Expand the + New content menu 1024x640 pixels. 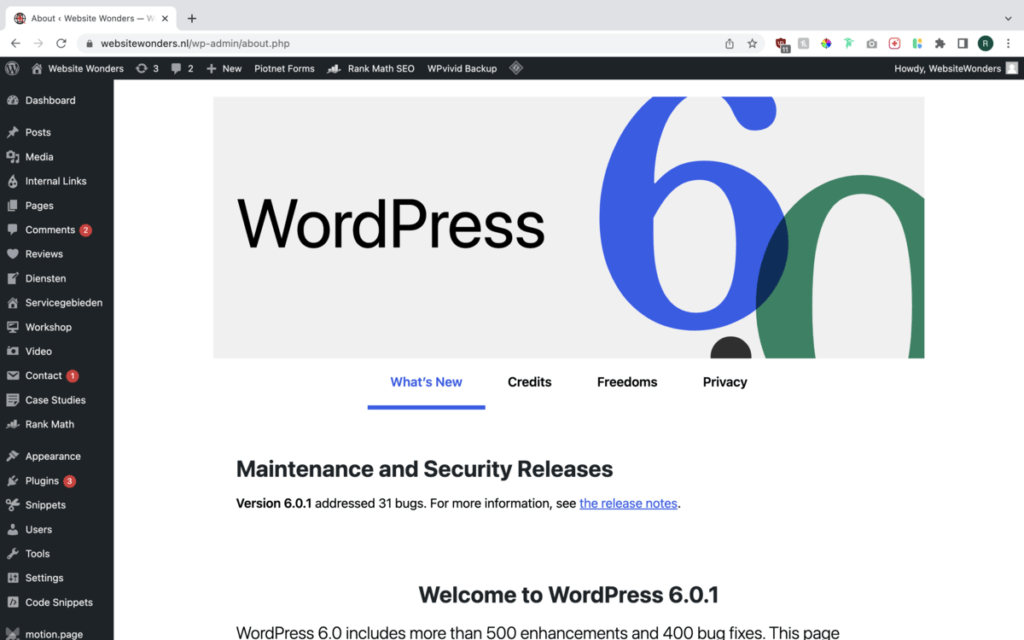tap(224, 68)
